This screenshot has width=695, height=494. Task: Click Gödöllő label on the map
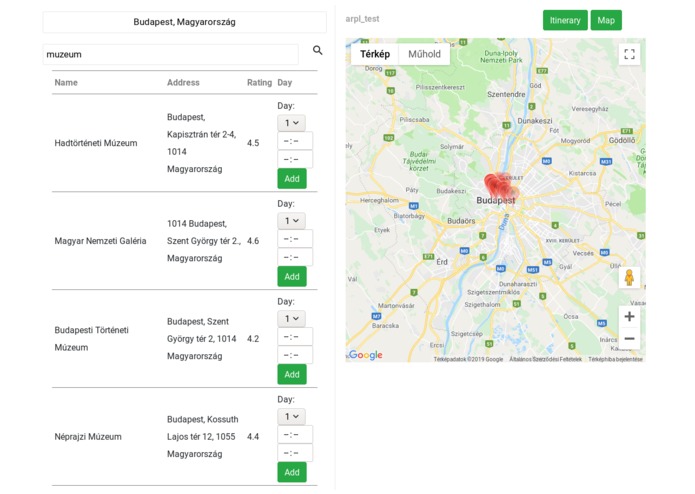(x=621, y=140)
